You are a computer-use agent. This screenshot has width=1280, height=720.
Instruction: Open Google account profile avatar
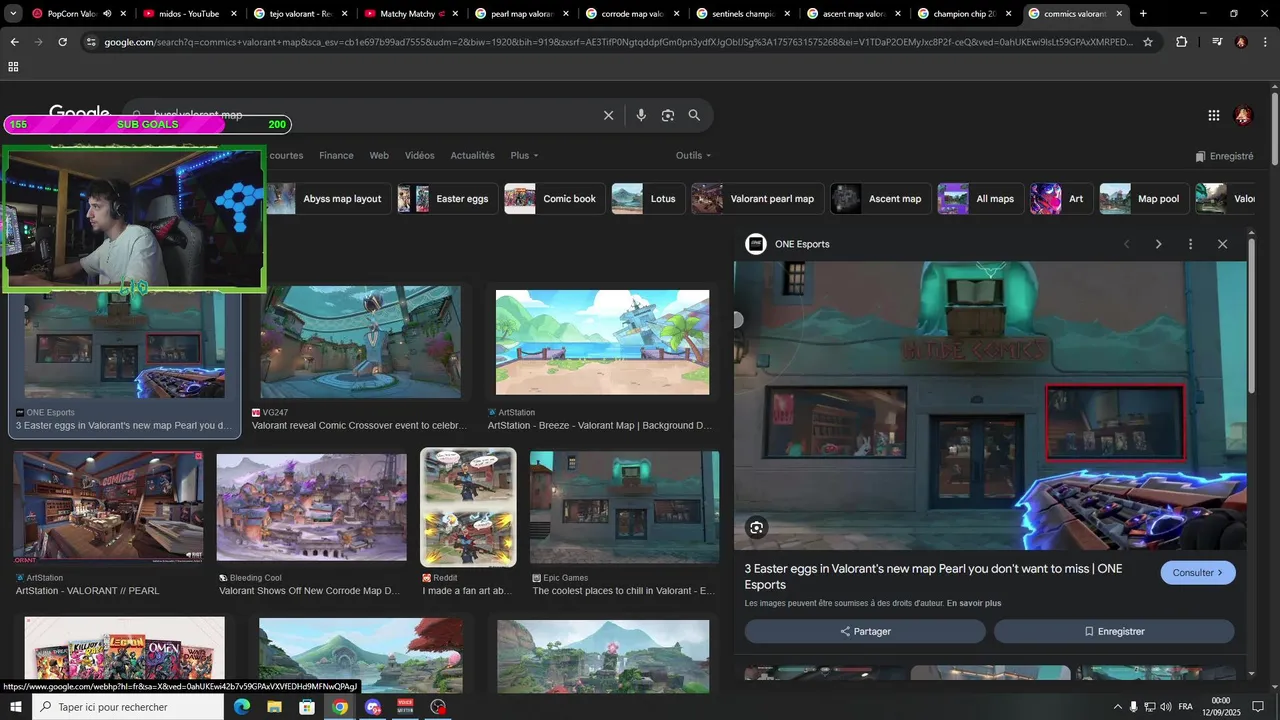click(1243, 115)
